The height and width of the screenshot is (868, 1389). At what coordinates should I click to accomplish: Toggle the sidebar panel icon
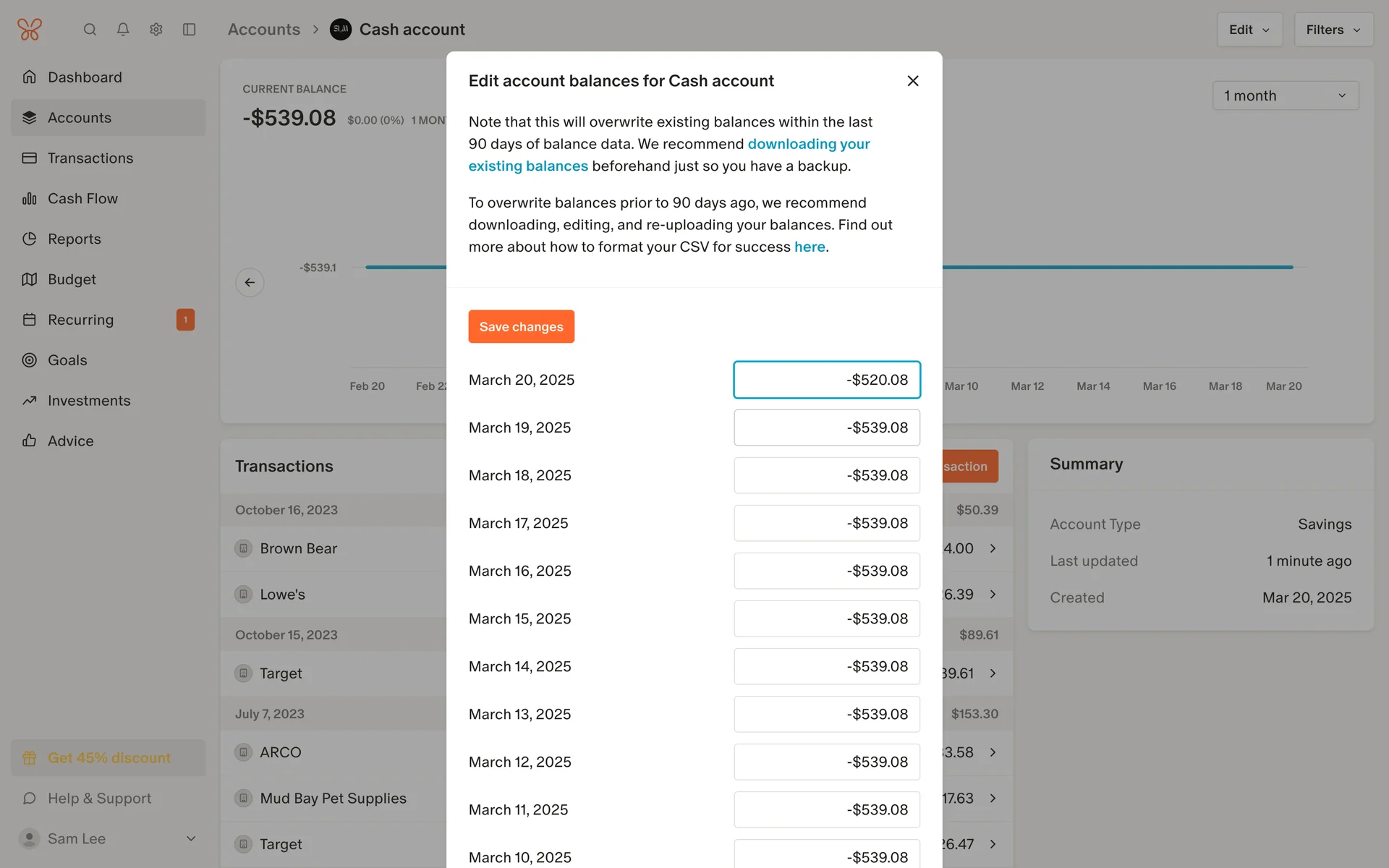[190, 30]
